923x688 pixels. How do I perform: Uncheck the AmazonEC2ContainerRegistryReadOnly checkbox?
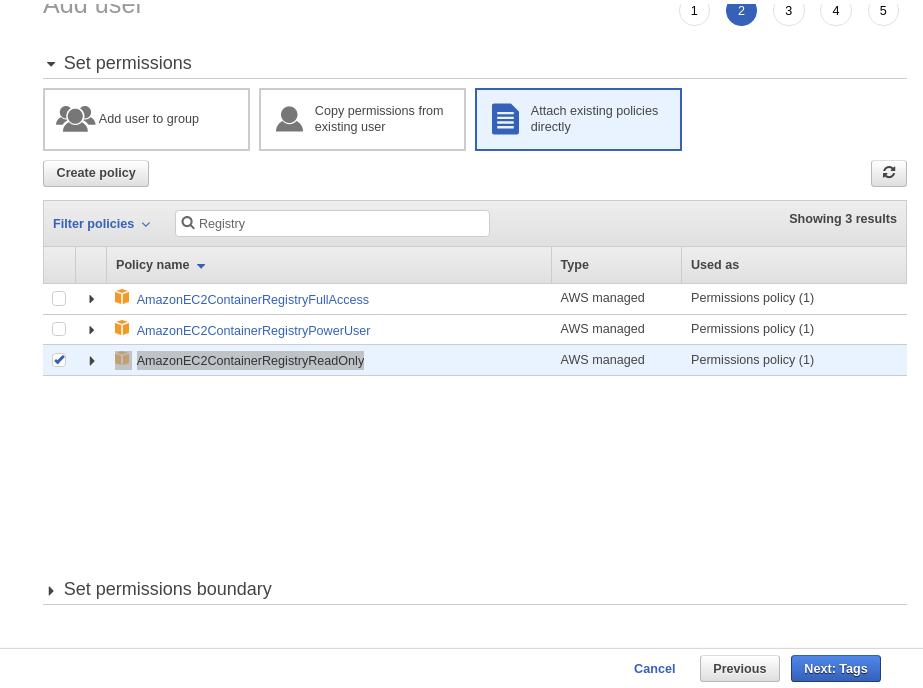[x=58, y=360]
